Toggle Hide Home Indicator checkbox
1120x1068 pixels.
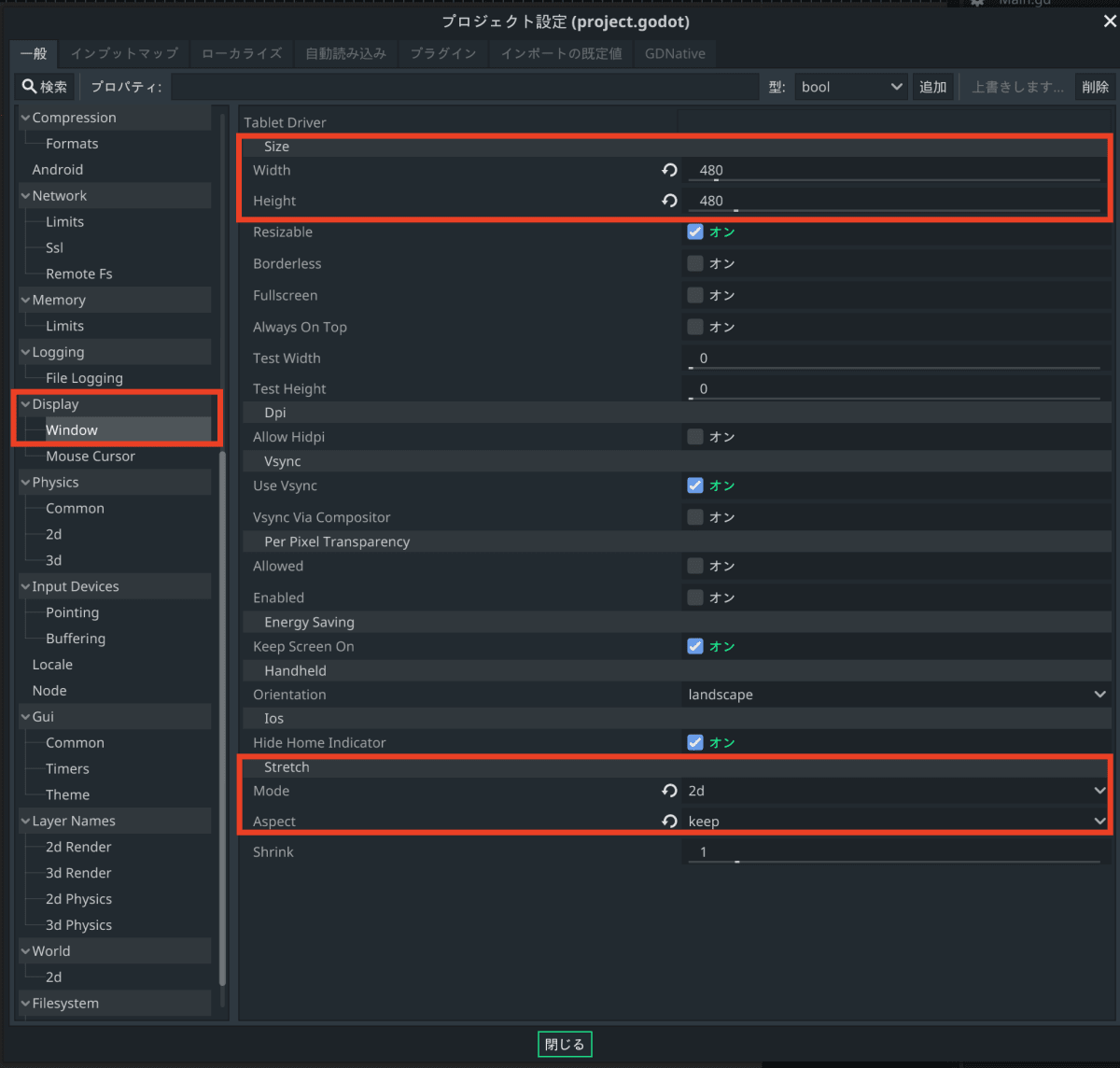[x=695, y=742]
